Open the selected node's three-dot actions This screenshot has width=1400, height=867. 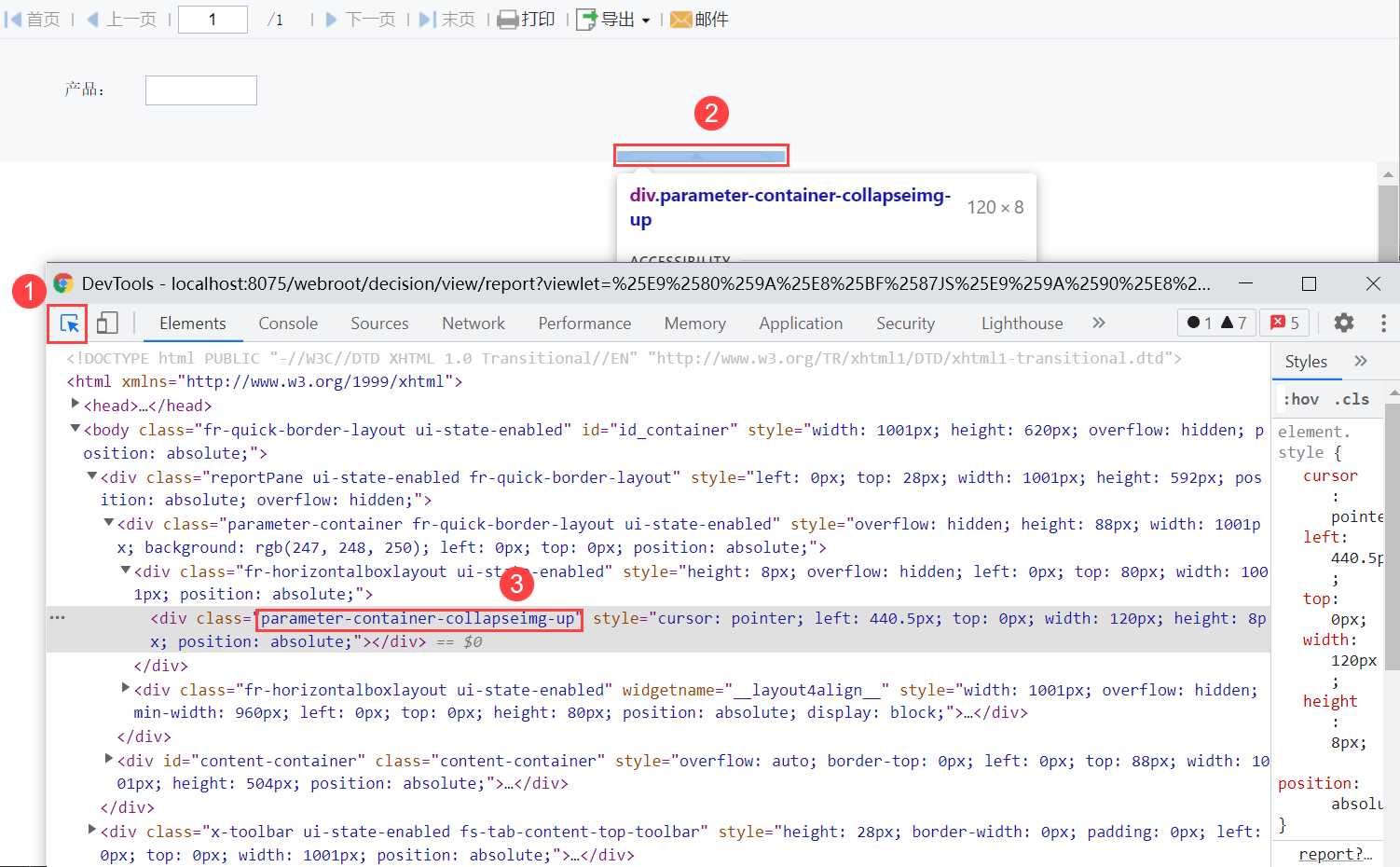point(57,618)
